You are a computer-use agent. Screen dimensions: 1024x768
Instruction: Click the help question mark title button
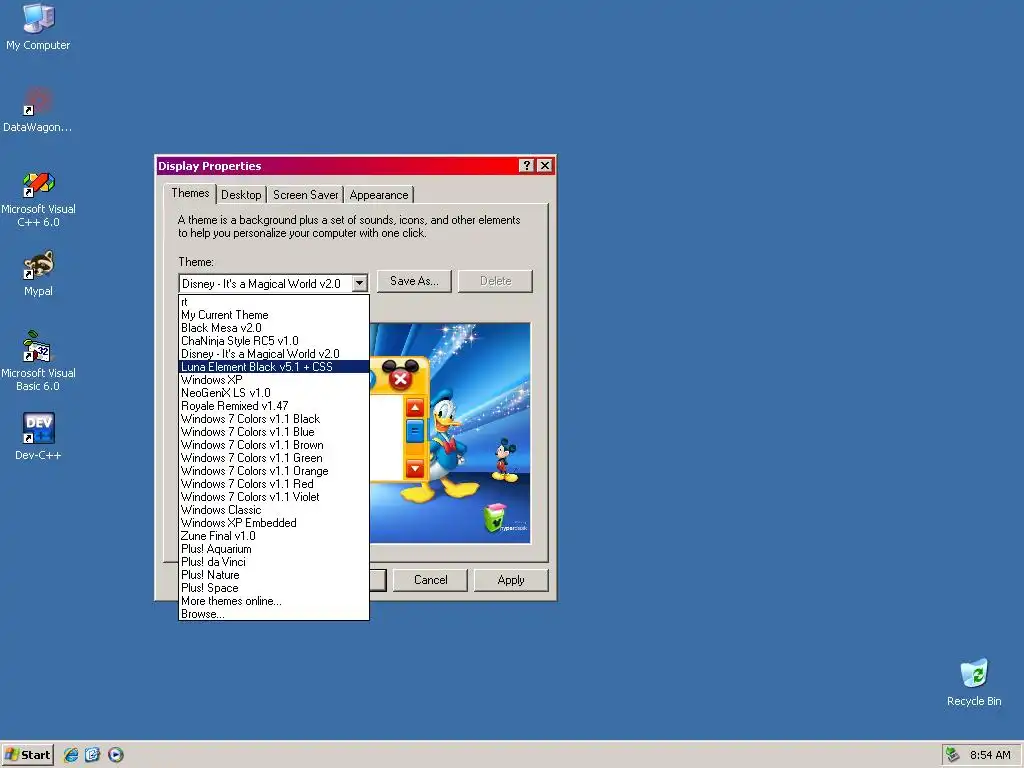pos(526,166)
